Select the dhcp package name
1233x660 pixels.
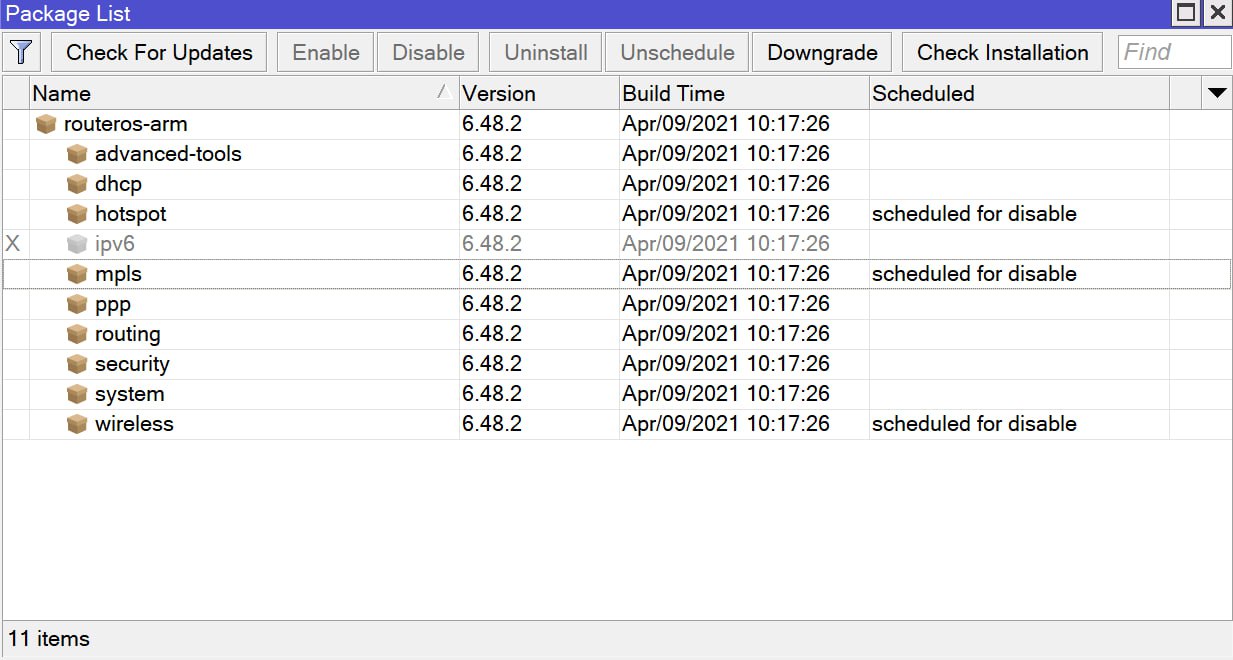coord(118,184)
